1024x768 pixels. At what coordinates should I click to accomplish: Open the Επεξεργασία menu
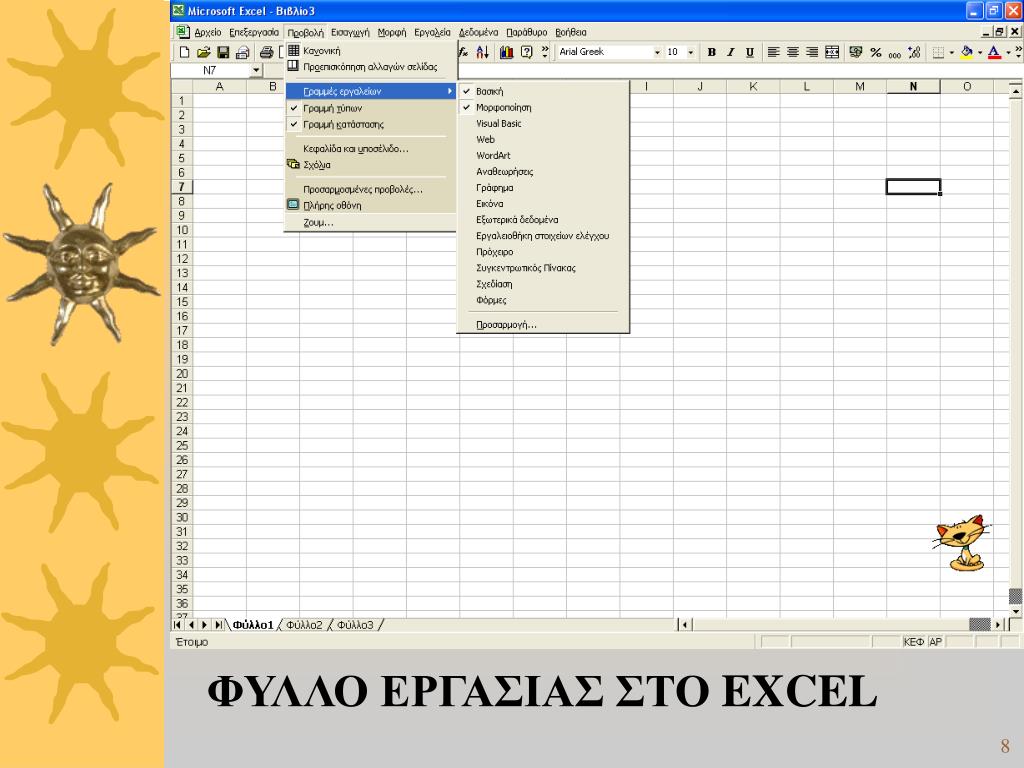pos(254,32)
